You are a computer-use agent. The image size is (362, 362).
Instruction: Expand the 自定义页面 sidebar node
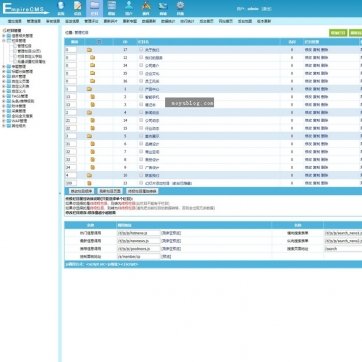[4, 81]
